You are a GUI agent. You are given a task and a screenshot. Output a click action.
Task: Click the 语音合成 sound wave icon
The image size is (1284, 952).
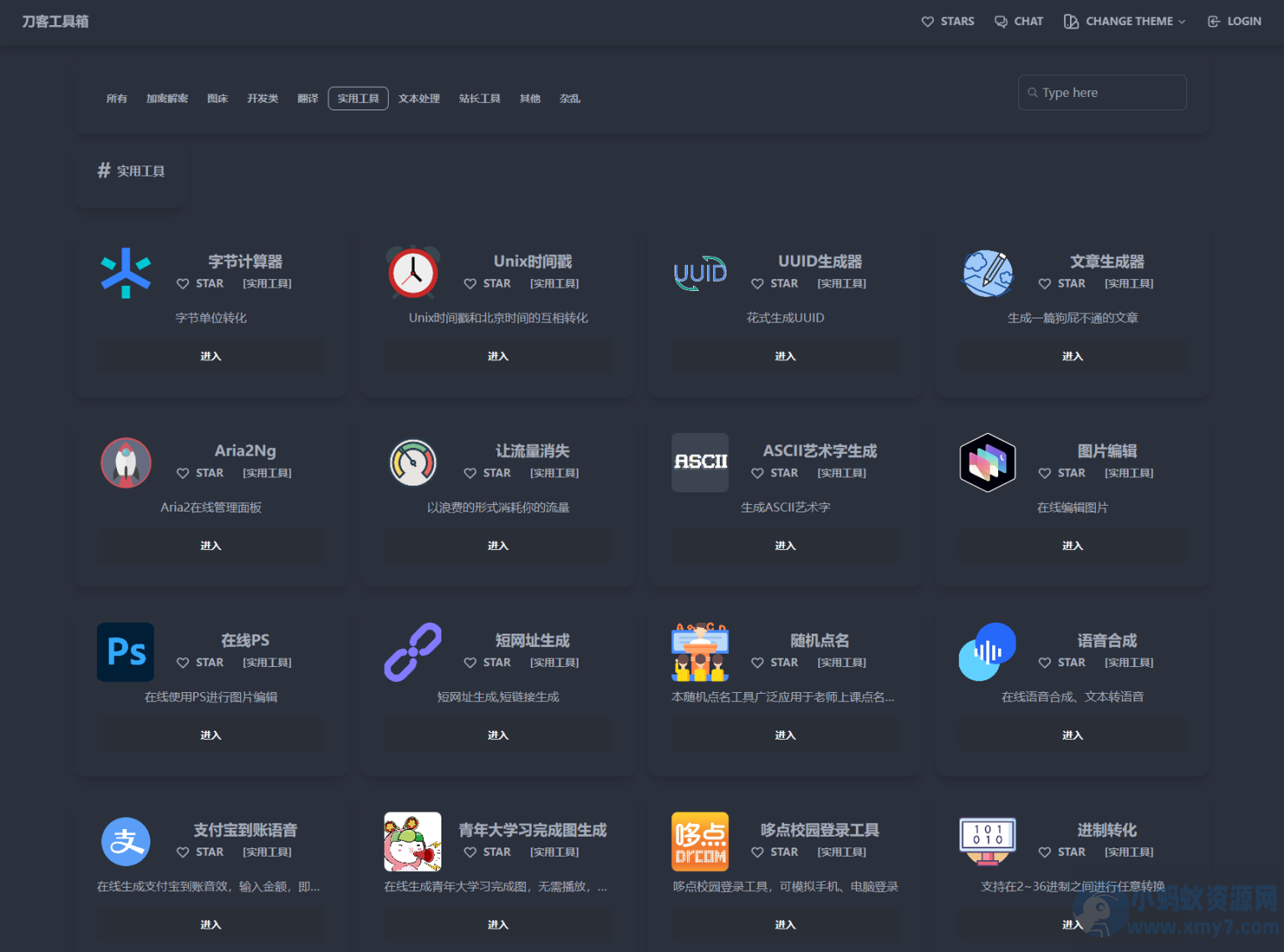(987, 652)
